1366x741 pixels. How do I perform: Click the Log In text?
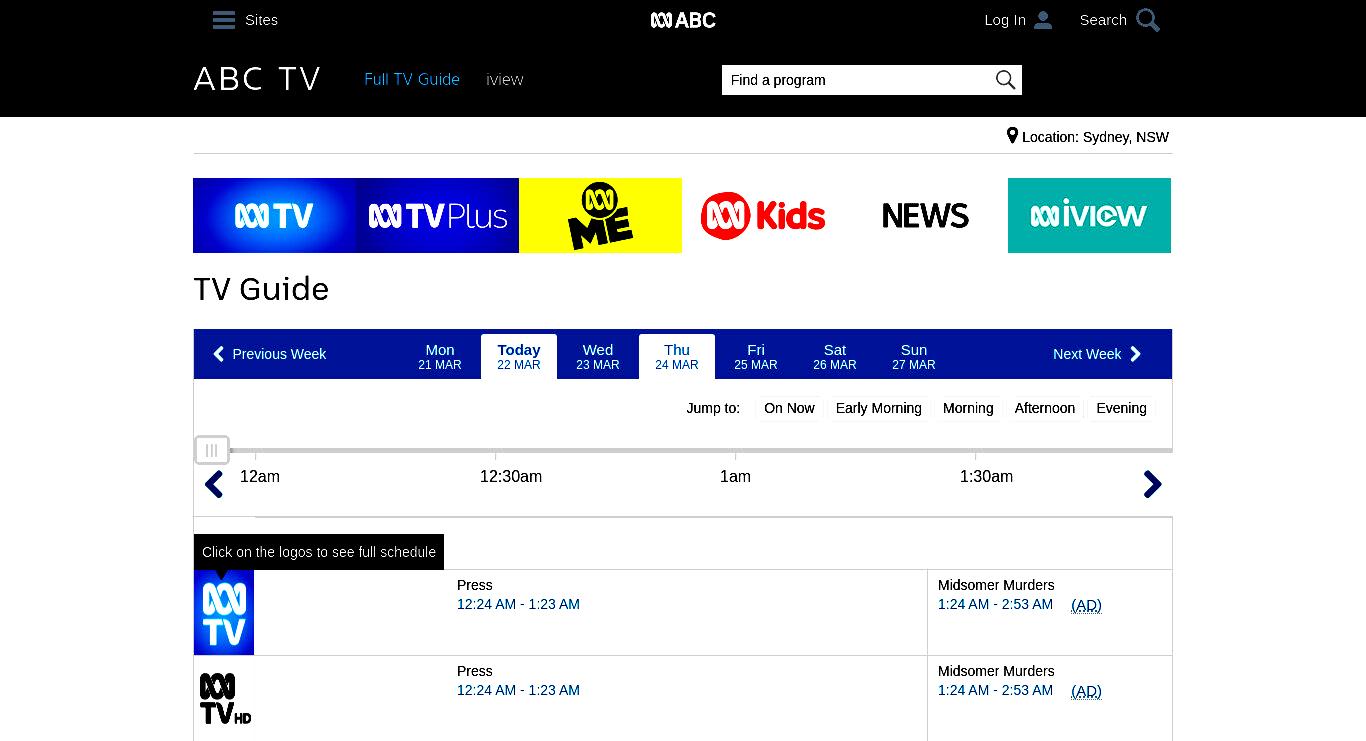point(1005,20)
